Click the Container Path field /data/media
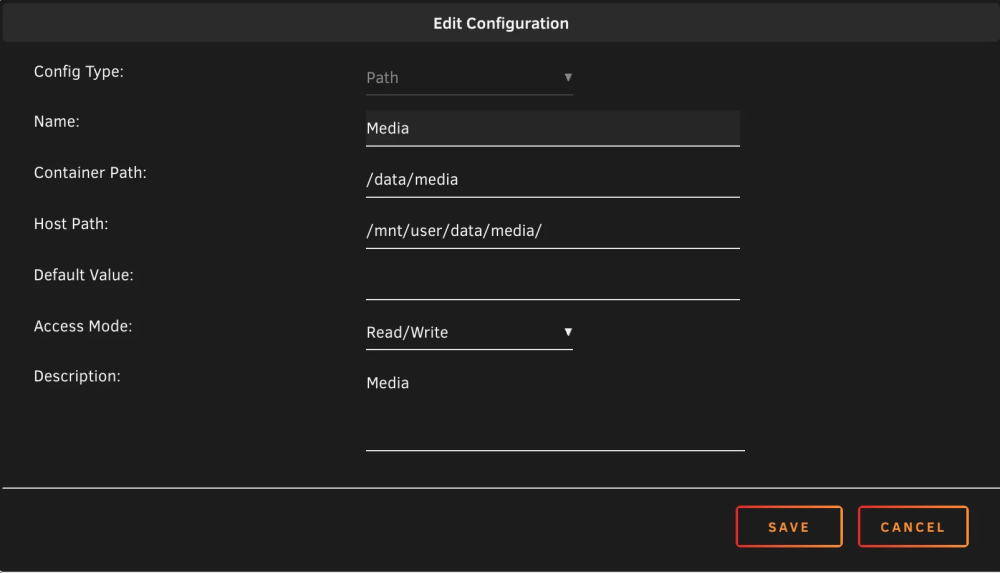Image resolution: width=1000 pixels, height=573 pixels. click(552, 179)
